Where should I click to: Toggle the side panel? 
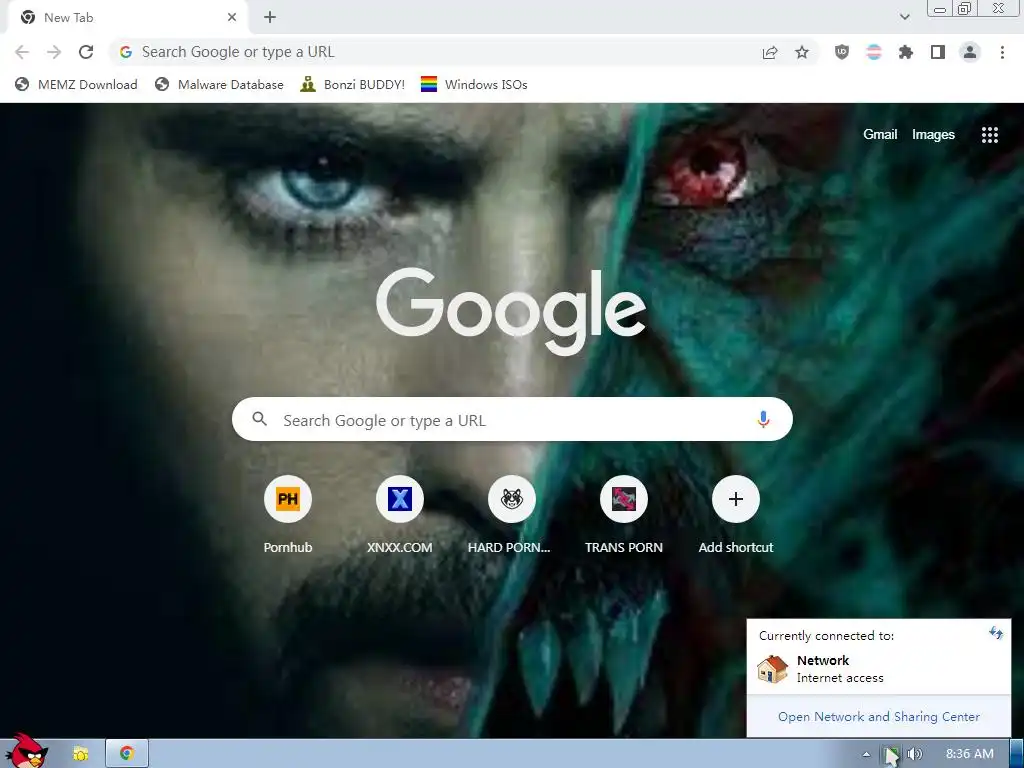click(938, 52)
